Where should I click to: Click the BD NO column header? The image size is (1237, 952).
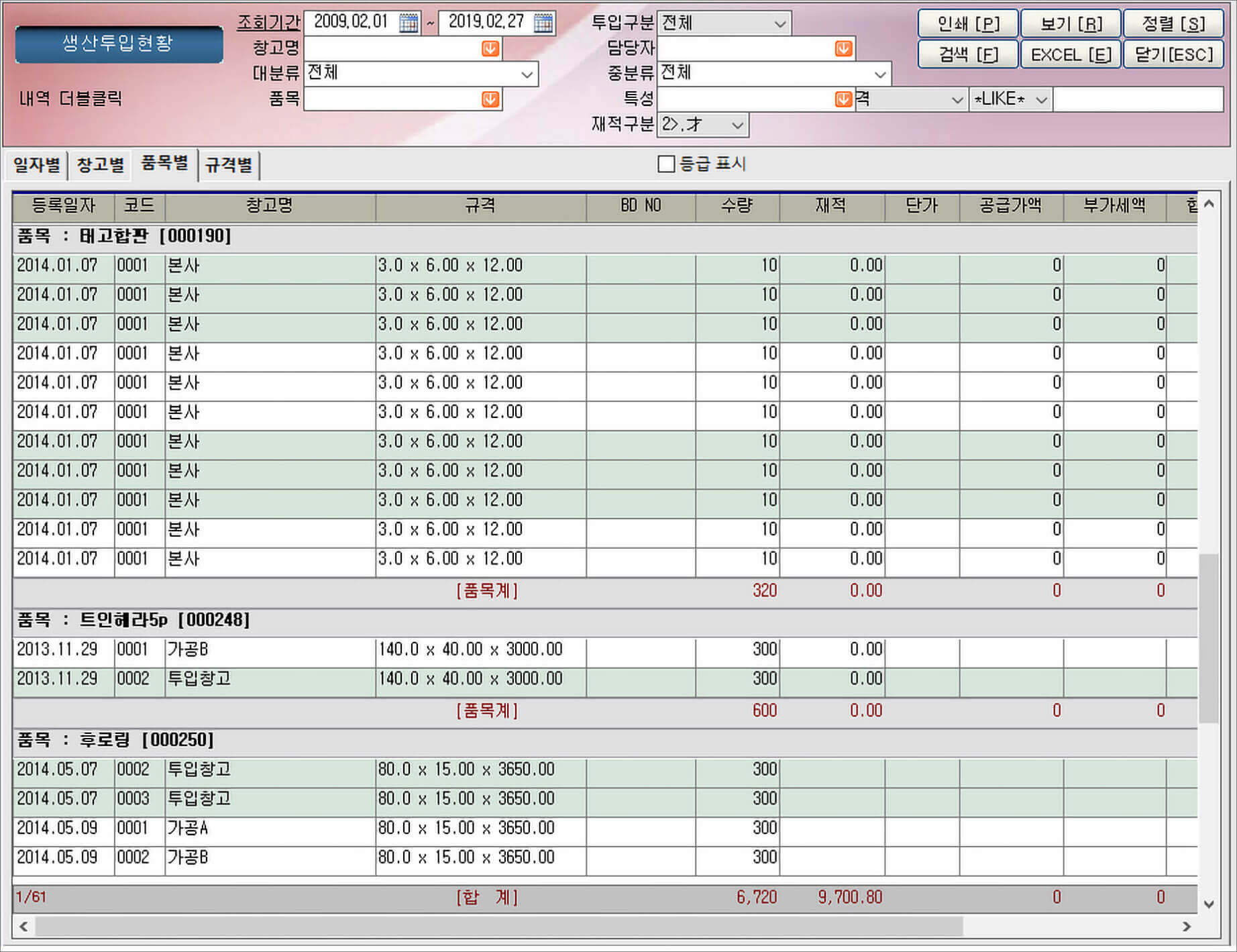641,206
